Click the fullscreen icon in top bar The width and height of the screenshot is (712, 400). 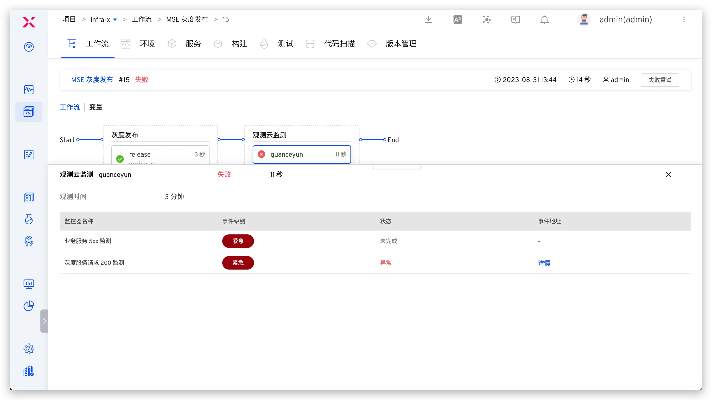point(486,19)
